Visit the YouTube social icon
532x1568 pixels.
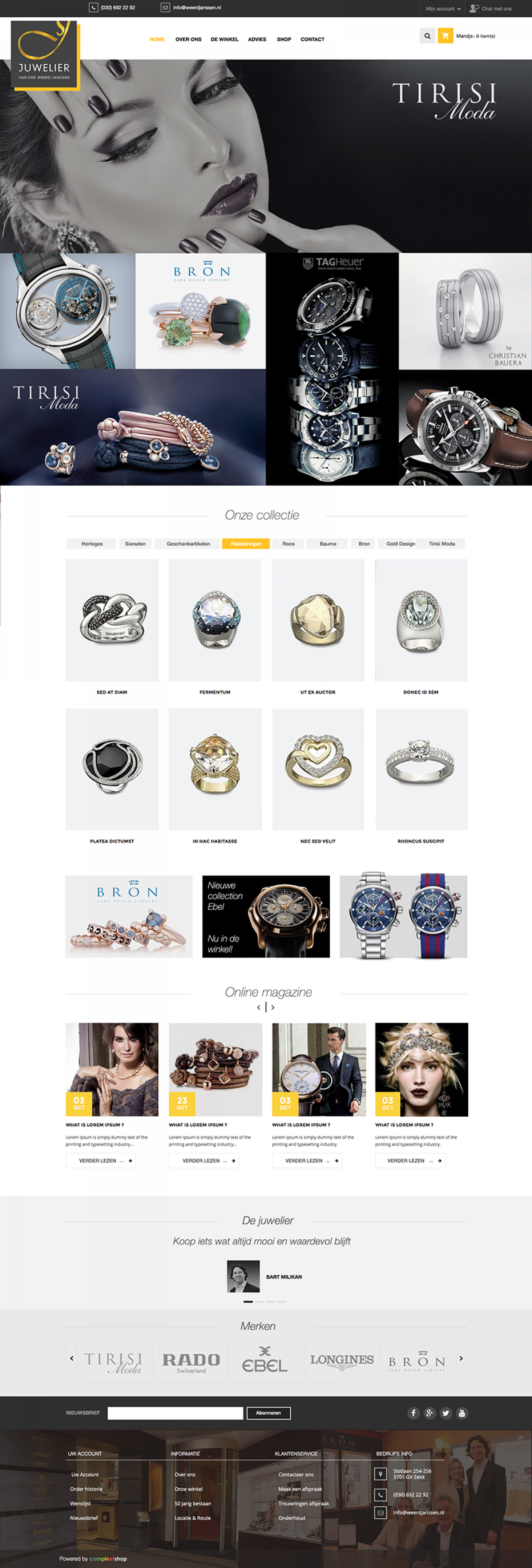pyautogui.click(x=462, y=1413)
